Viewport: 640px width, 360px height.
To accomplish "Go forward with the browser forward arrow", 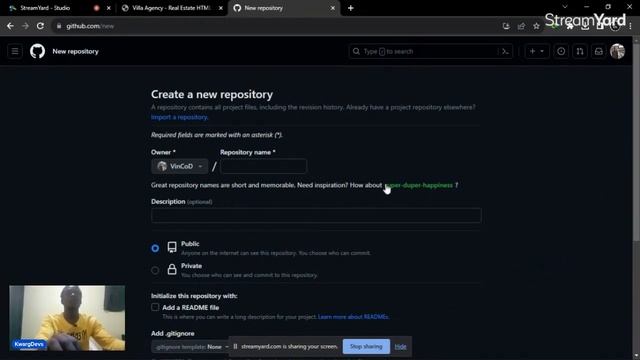I will pyautogui.click(x=25, y=26).
